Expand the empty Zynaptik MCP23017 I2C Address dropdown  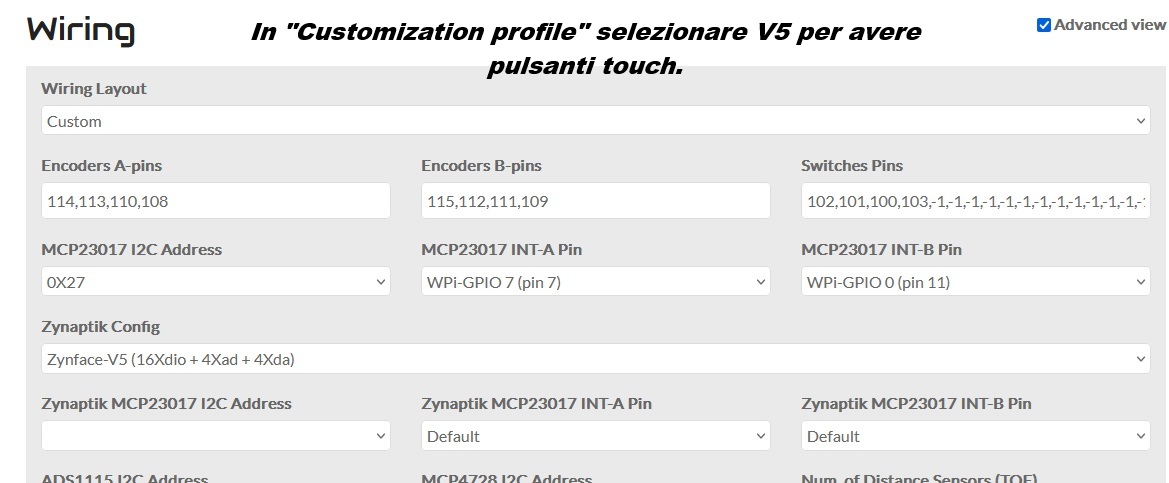215,436
